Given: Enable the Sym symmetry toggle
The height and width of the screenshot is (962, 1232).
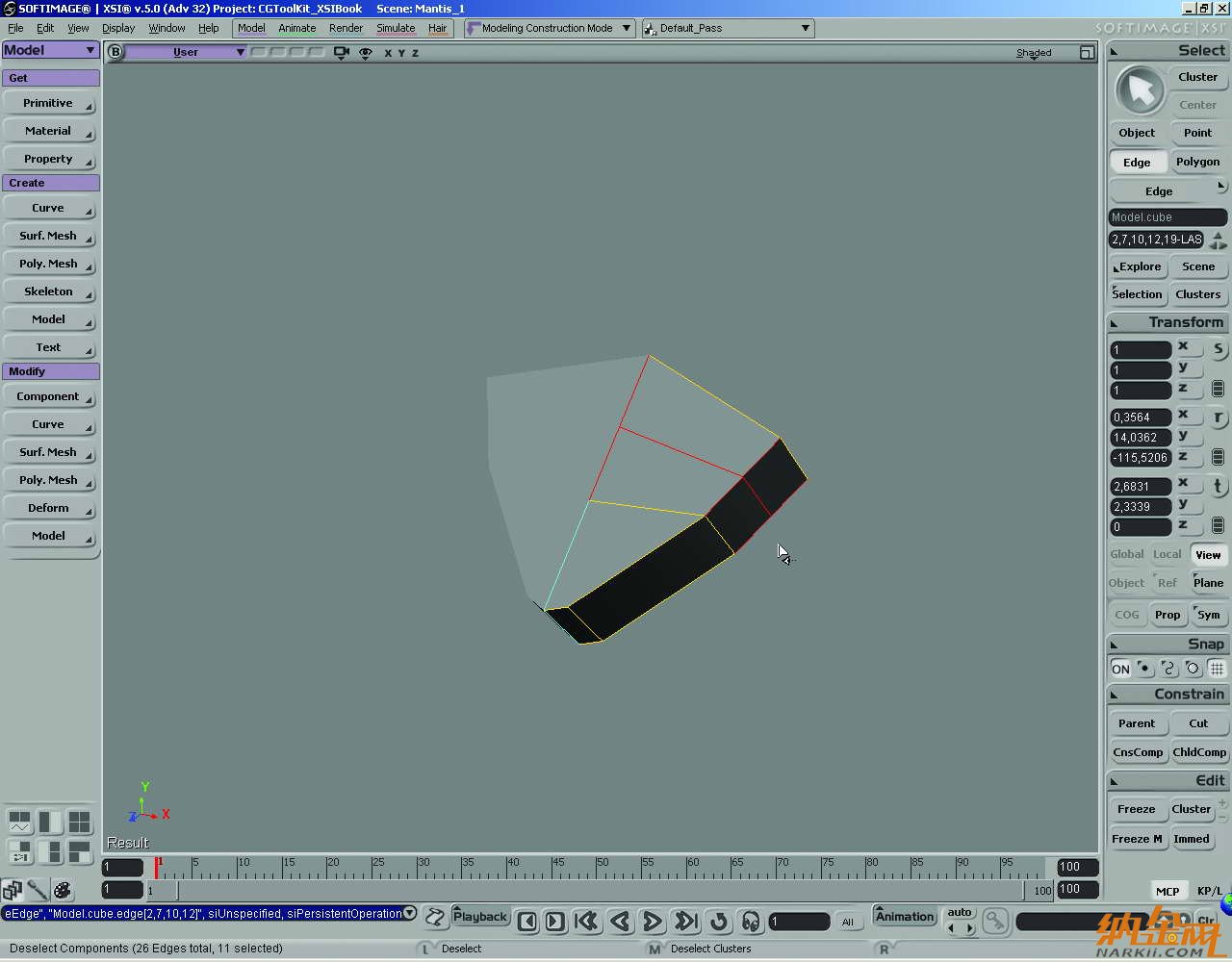Looking at the screenshot, I should tap(1208, 615).
